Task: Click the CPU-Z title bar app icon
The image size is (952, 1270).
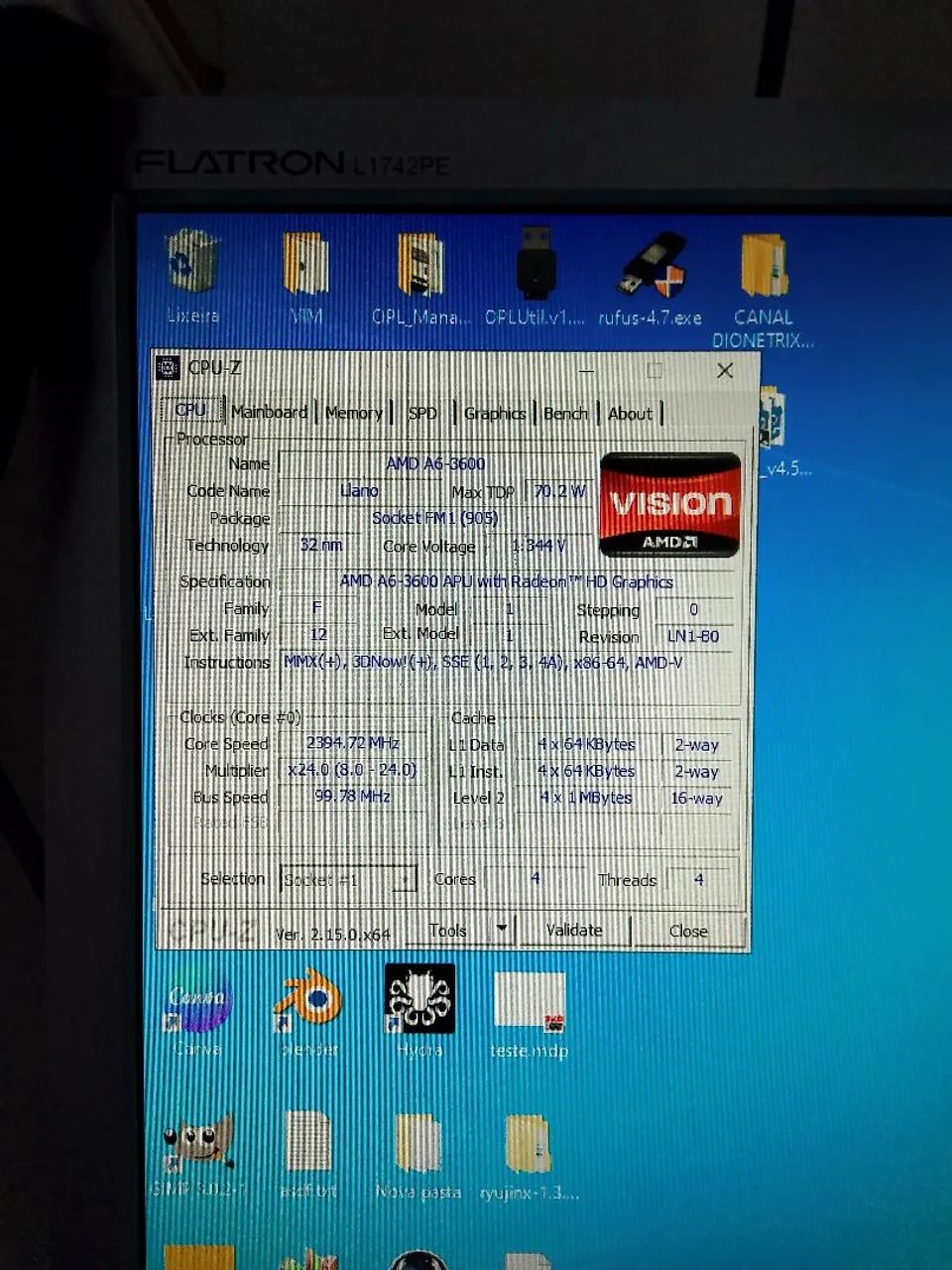Action: pos(169,368)
